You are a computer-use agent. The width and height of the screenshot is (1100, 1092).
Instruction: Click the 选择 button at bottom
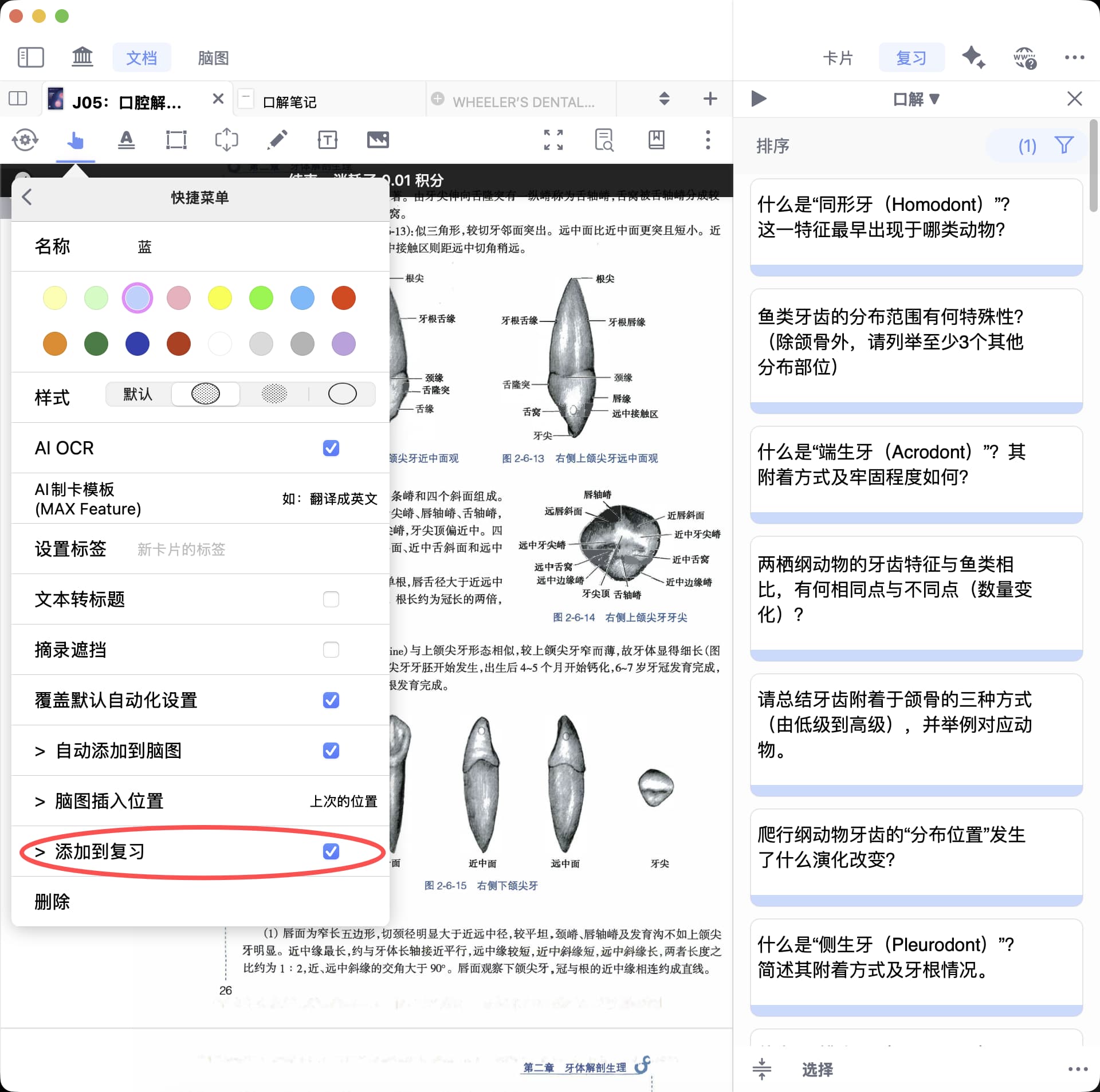[817, 1069]
